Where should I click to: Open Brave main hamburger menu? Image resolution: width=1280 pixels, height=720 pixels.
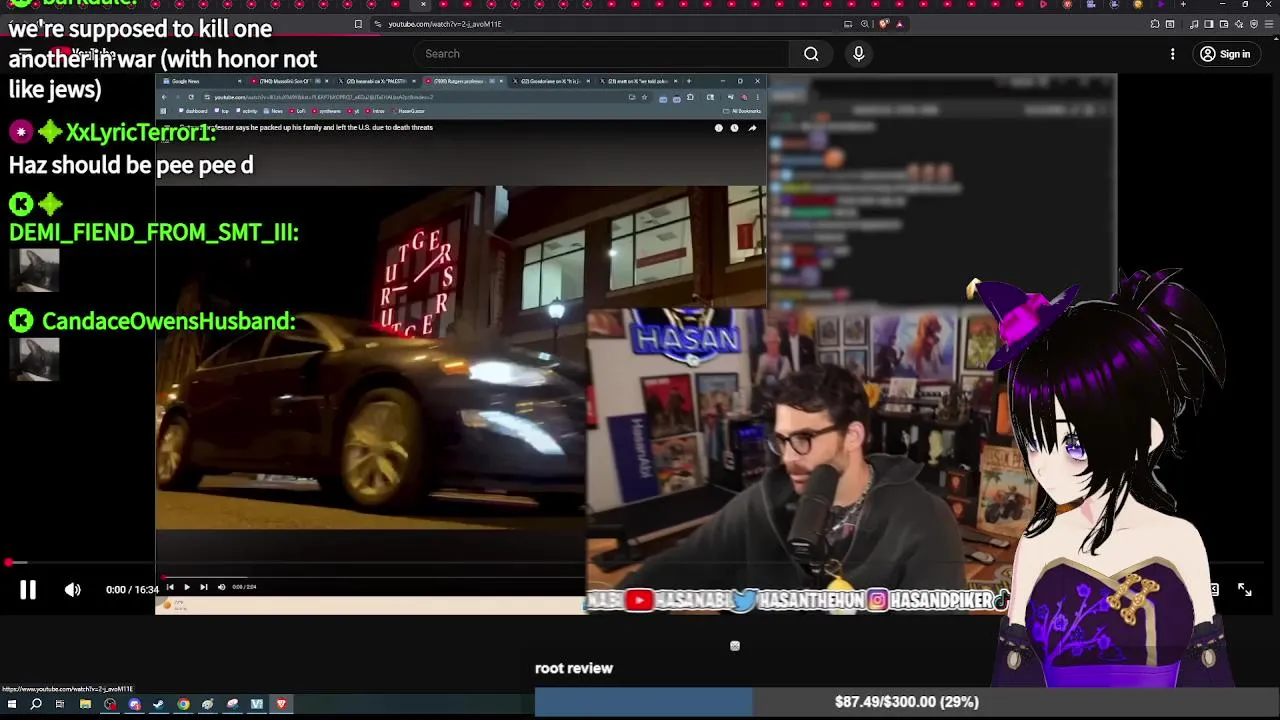click(1269, 24)
